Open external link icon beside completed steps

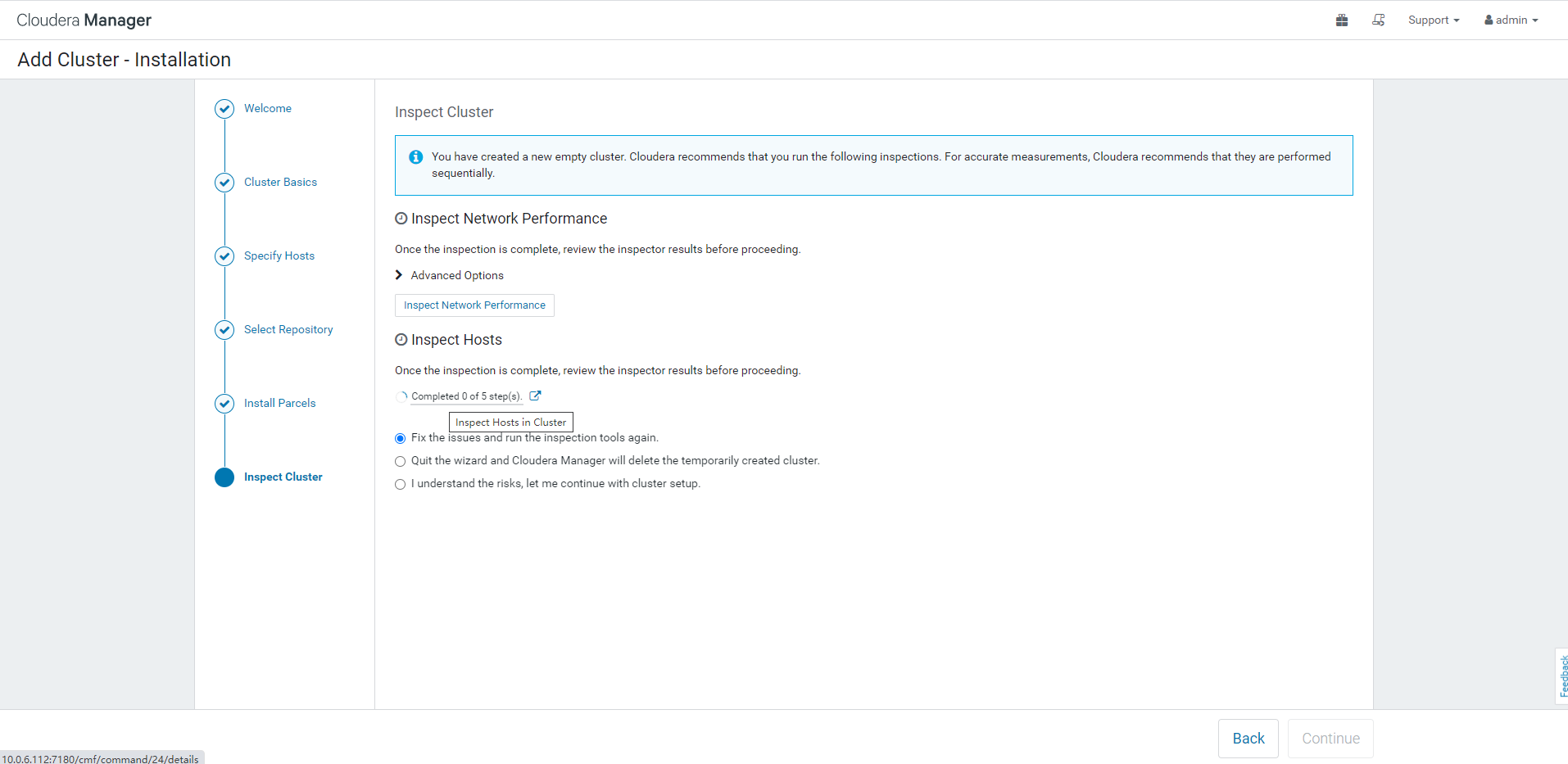535,396
